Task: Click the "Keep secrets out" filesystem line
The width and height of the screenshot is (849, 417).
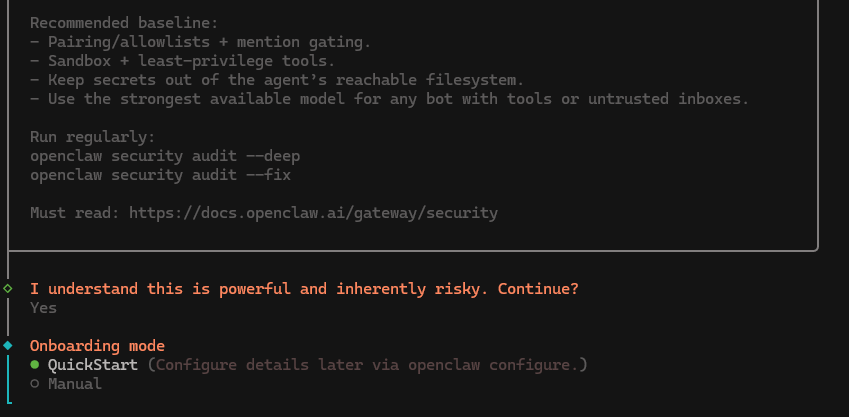Action: click(277, 79)
